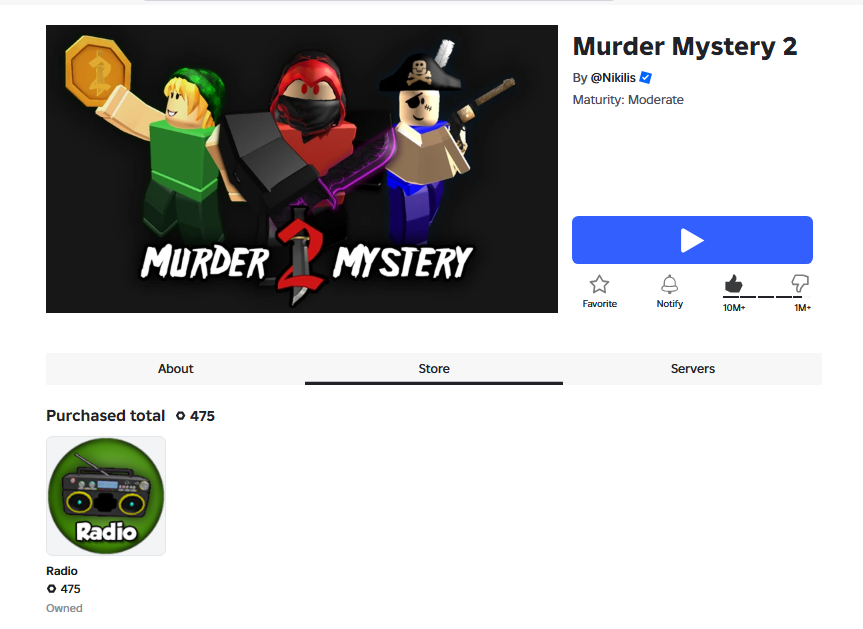Click the Owned status under Radio
Viewport: 863px width, 629px height.
tap(64, 608)
